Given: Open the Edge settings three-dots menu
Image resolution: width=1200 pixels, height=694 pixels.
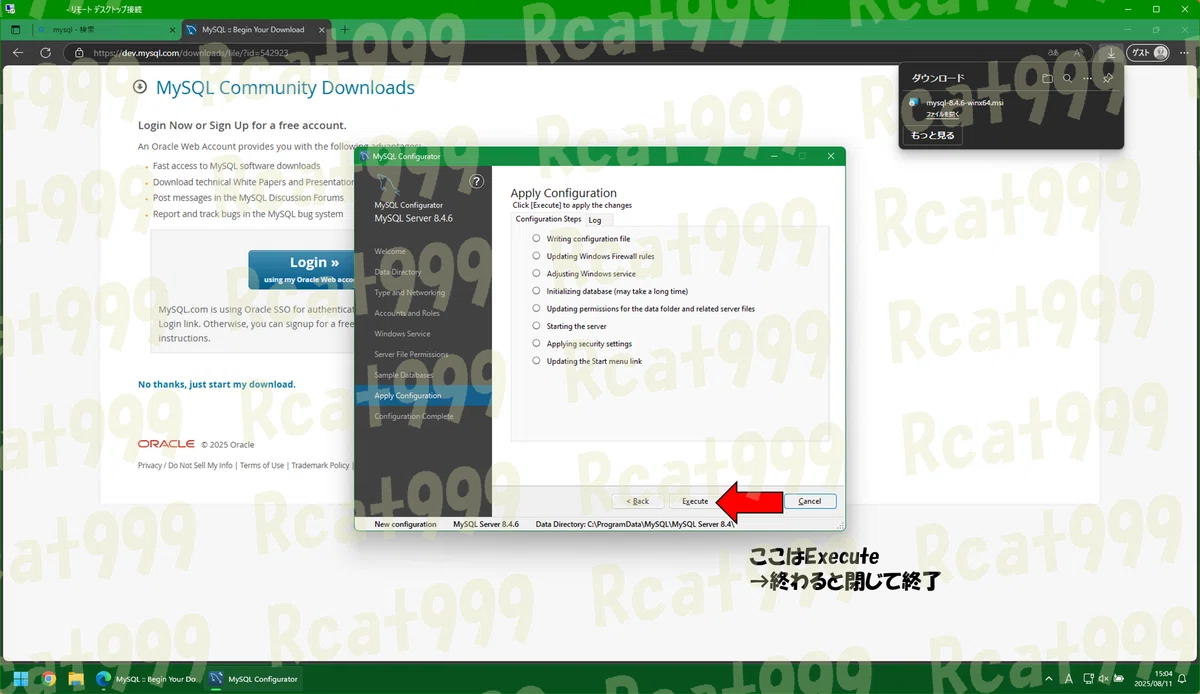Looking at the screenshot, I should pos(1183,53).
